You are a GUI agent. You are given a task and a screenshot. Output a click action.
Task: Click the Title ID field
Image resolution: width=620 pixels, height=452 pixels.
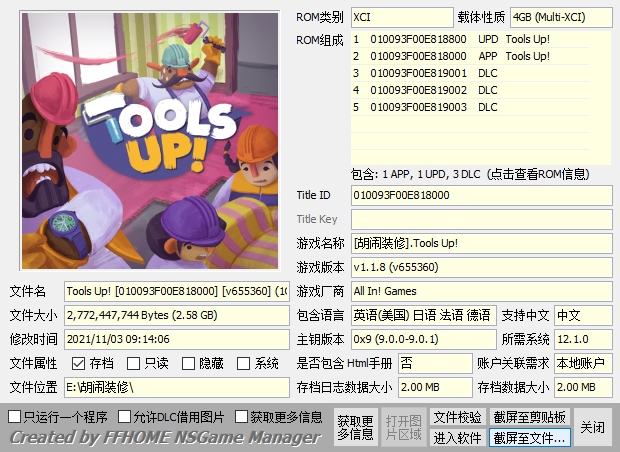[482, 195]
